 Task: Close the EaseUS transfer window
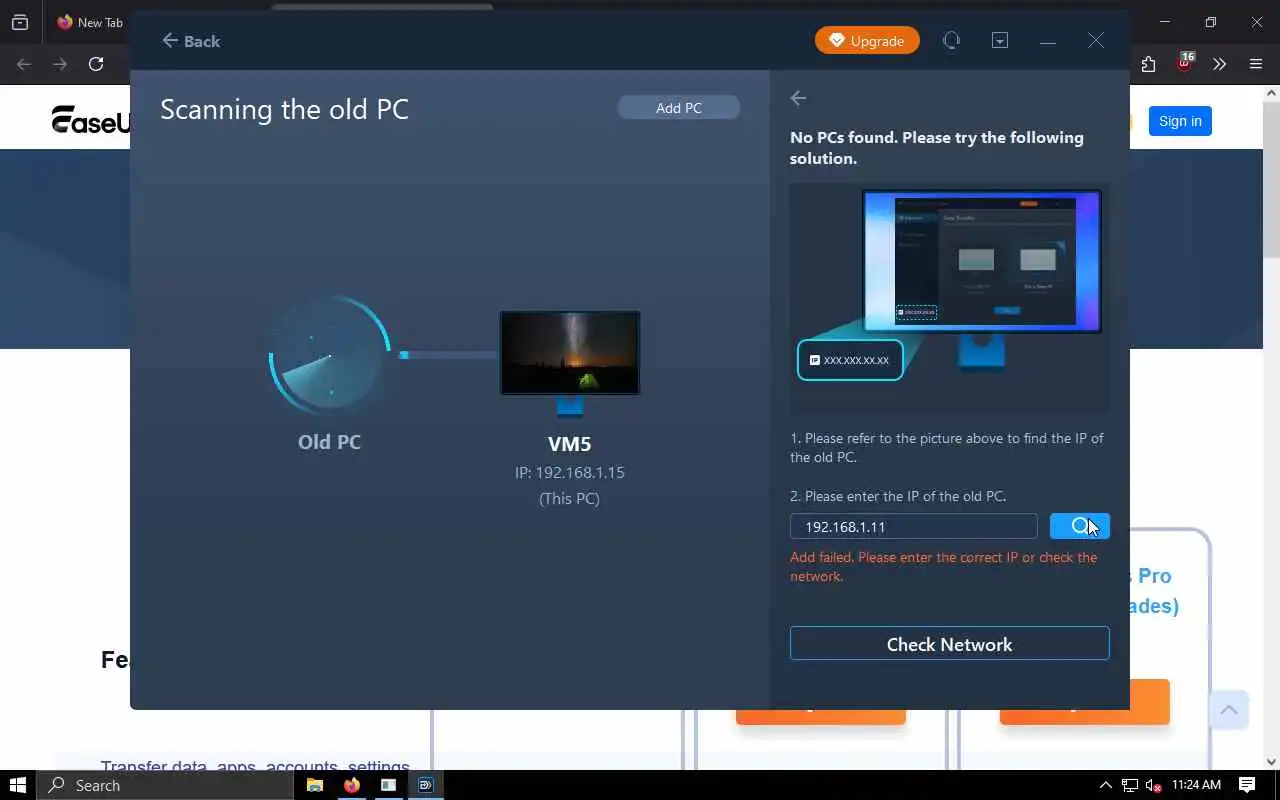tap(1096, 40)
